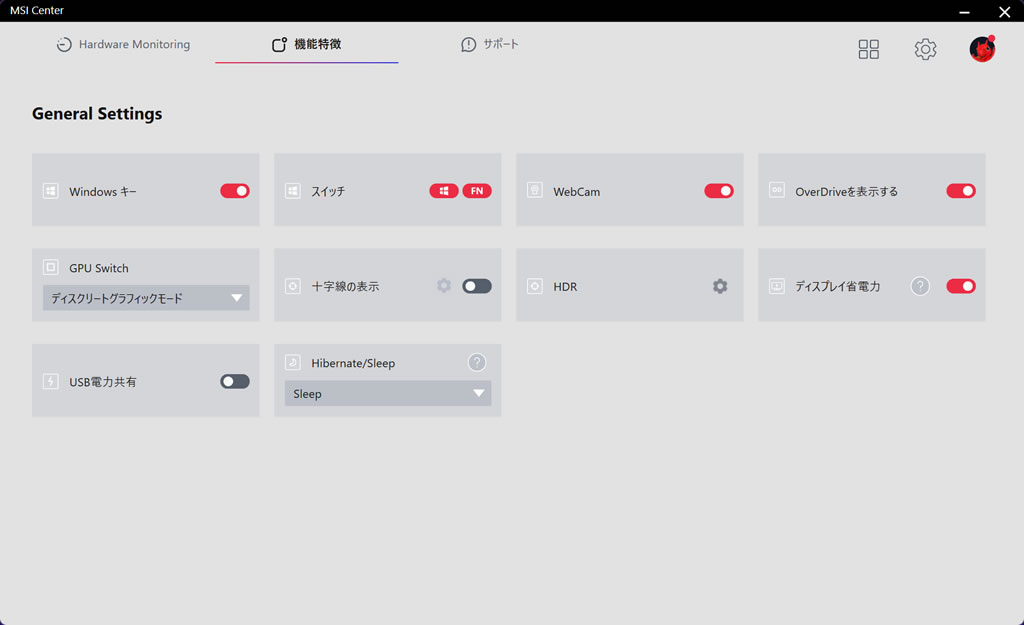
Task: Click the GPU Switch card icon
Action: coord(50,267)
